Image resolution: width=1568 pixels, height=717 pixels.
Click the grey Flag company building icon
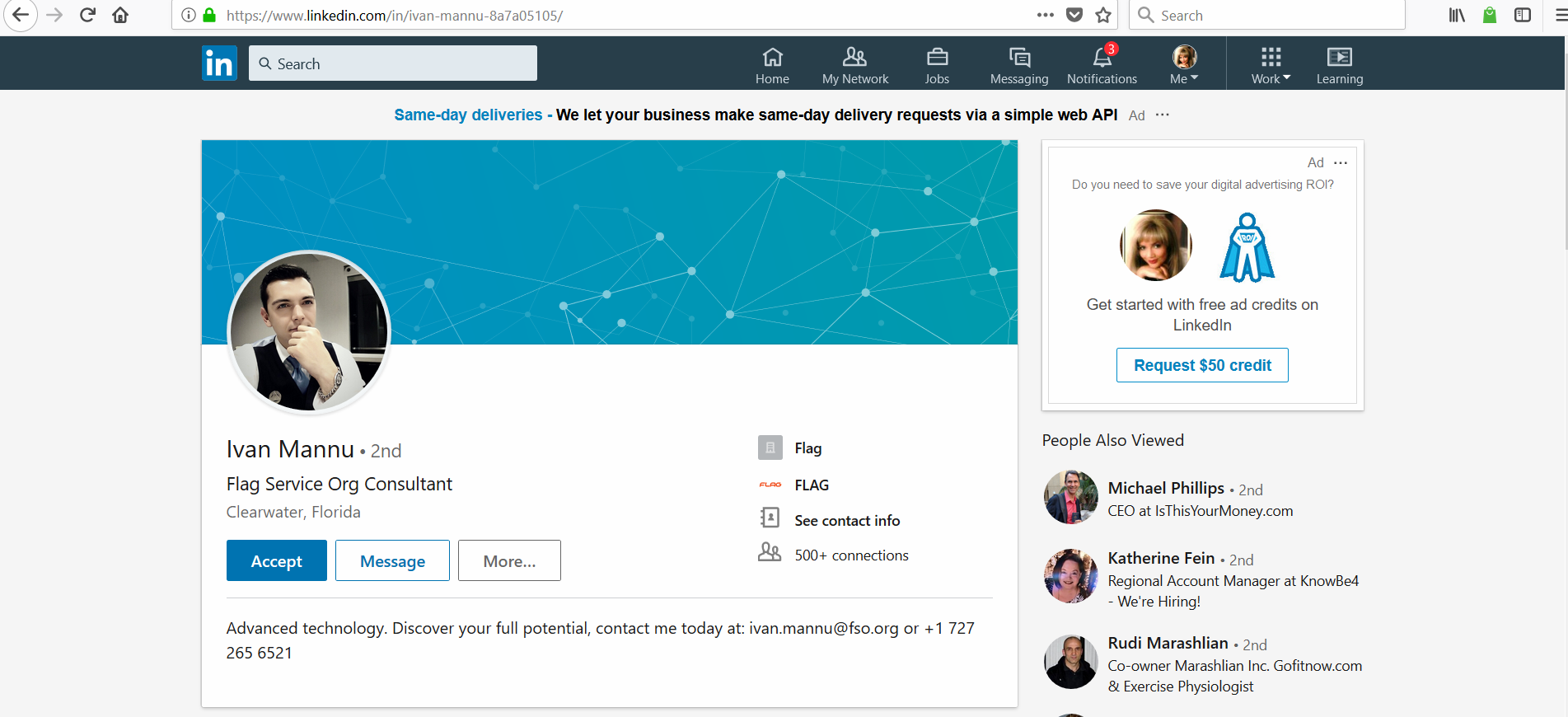click(x=770, y=448)
